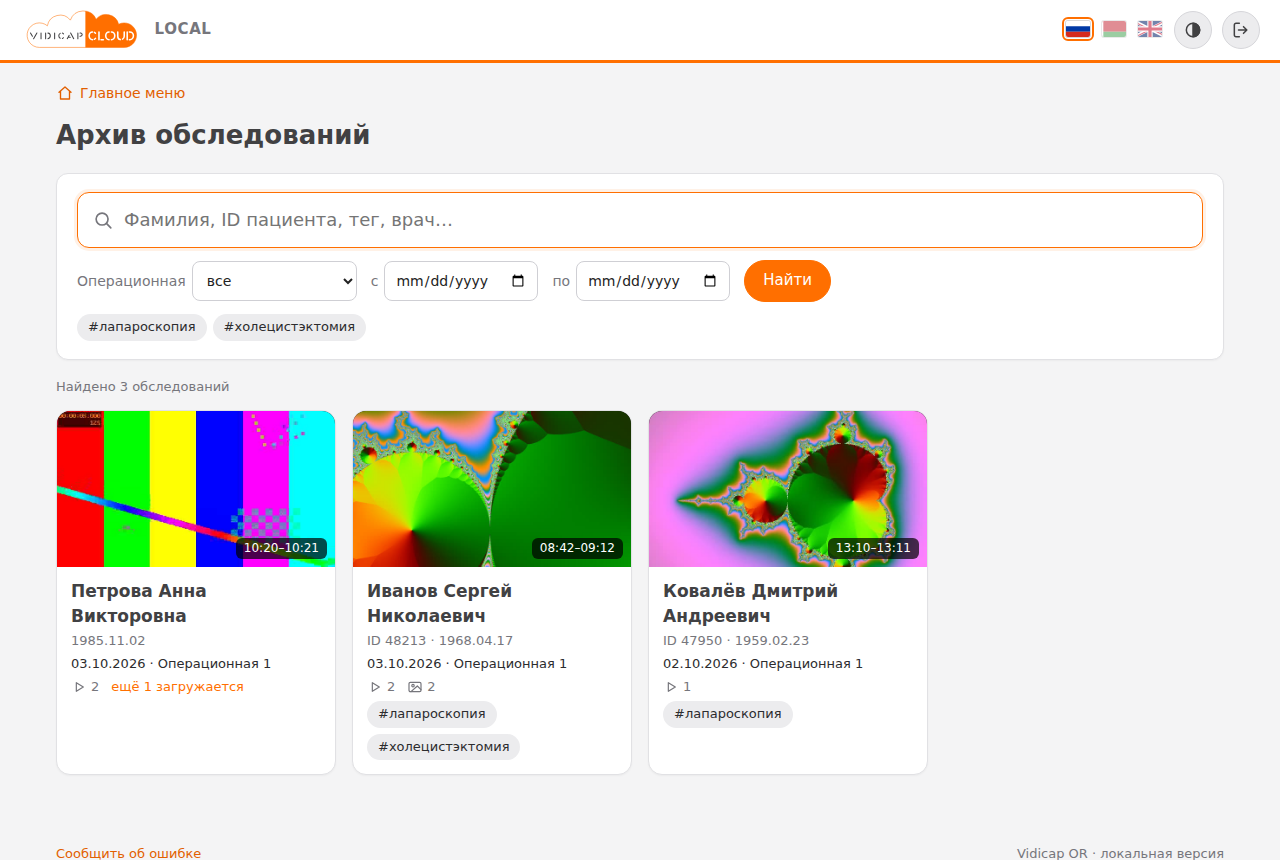Click video count icon on Иванов card
The height and width of the screenshot is (860, 1280).
375,687
